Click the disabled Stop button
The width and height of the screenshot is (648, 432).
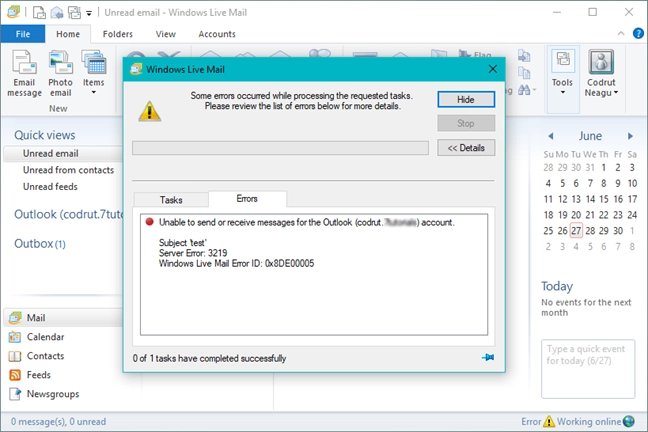[466, 123]
